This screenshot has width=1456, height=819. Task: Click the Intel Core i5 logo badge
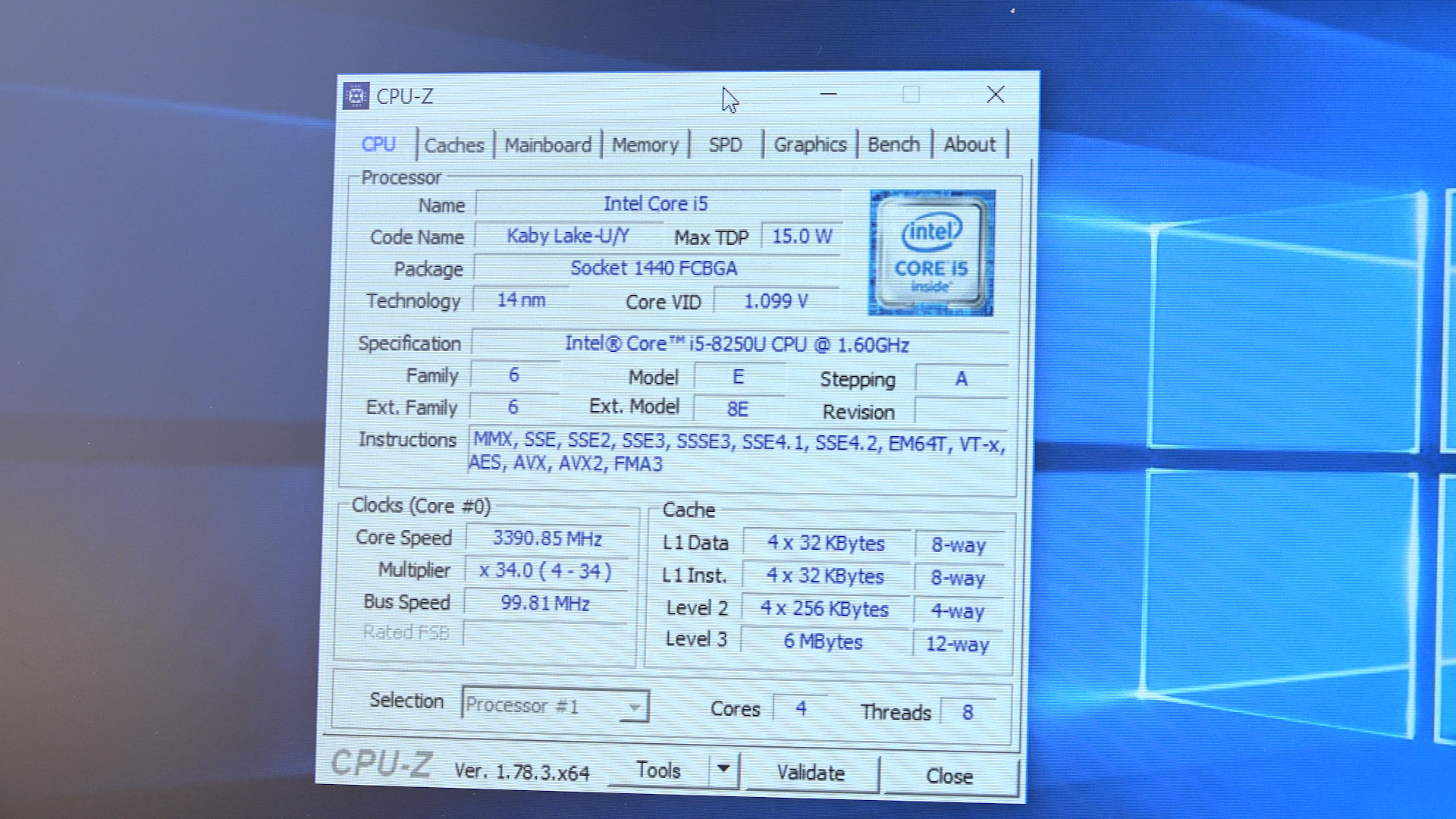click(x=932, y=253)
